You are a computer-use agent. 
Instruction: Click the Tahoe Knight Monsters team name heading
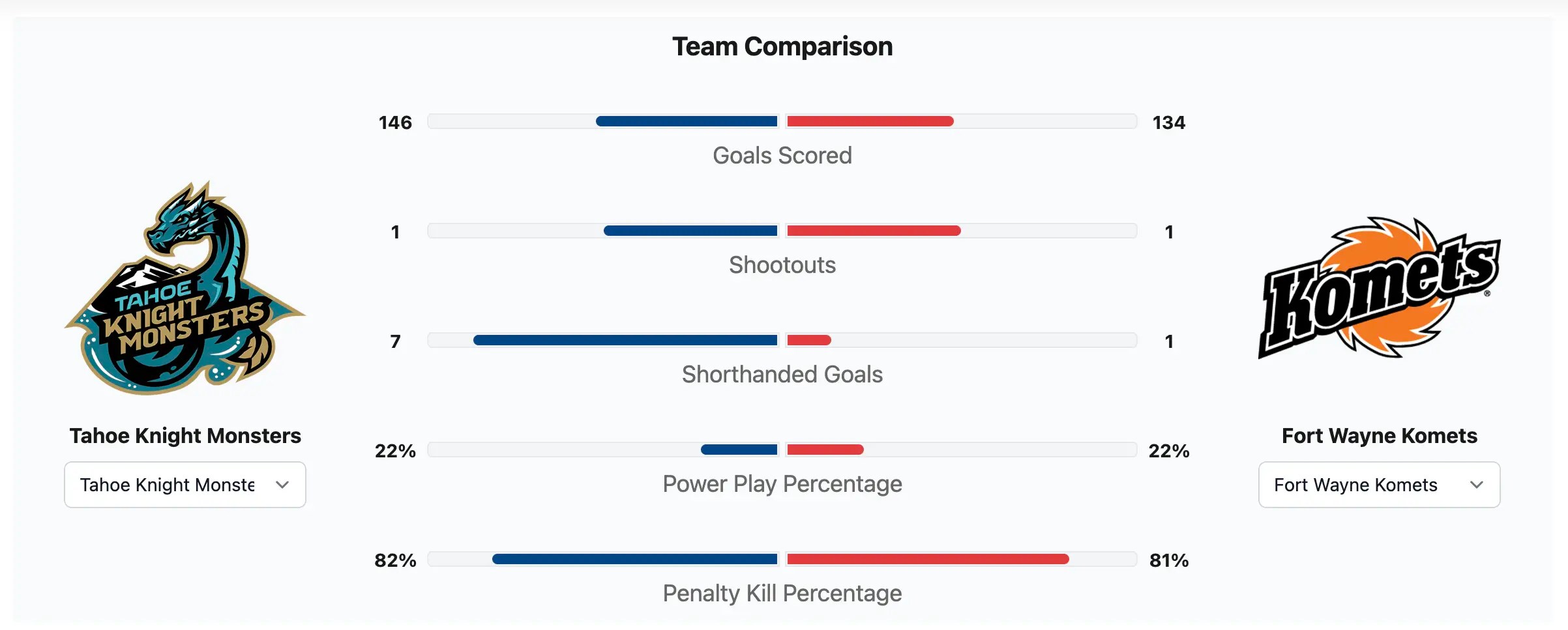(x=185, y=436)
